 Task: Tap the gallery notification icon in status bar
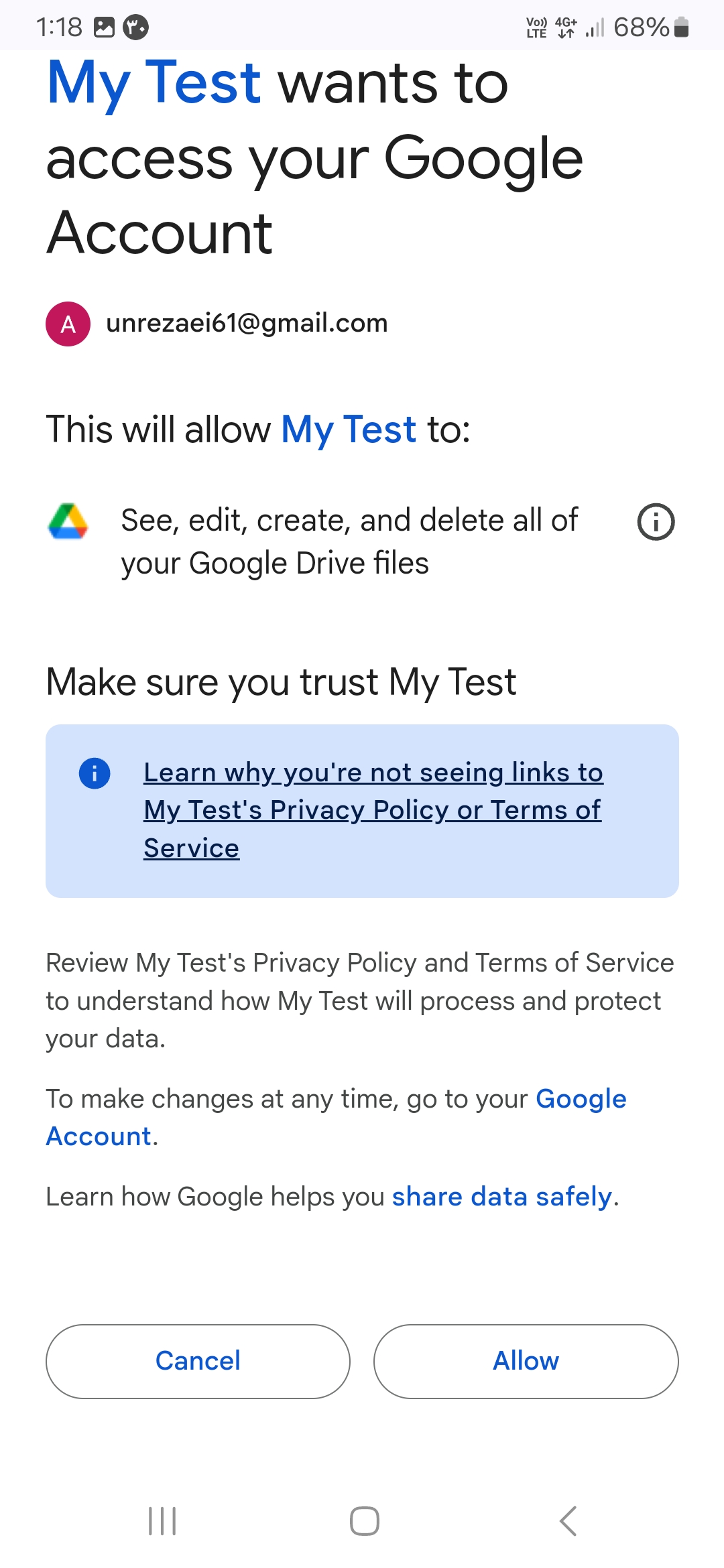point(104,27)
